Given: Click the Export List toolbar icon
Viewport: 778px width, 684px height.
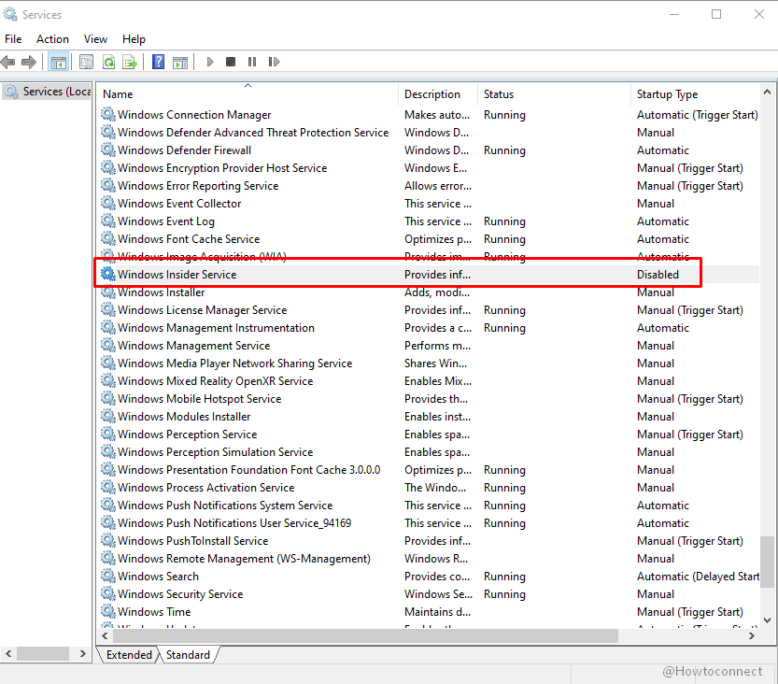Looking at the screenshot, I should click(130, 62).
